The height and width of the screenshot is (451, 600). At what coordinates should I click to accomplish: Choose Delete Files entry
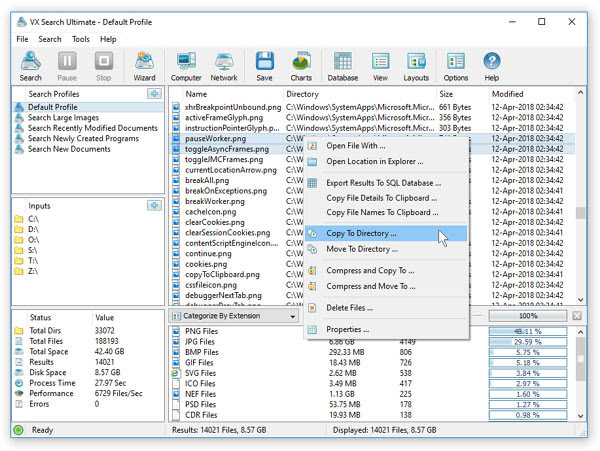pos(386,308)
